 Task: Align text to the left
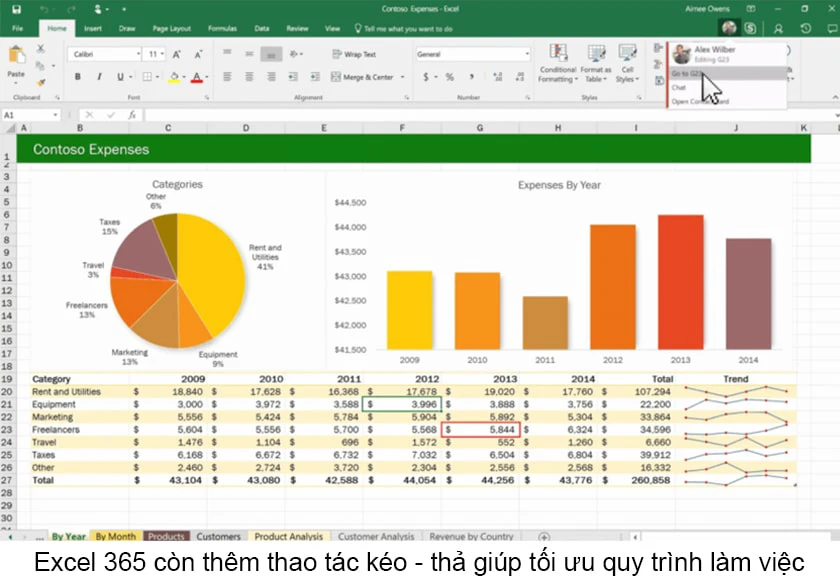(227, 77)
